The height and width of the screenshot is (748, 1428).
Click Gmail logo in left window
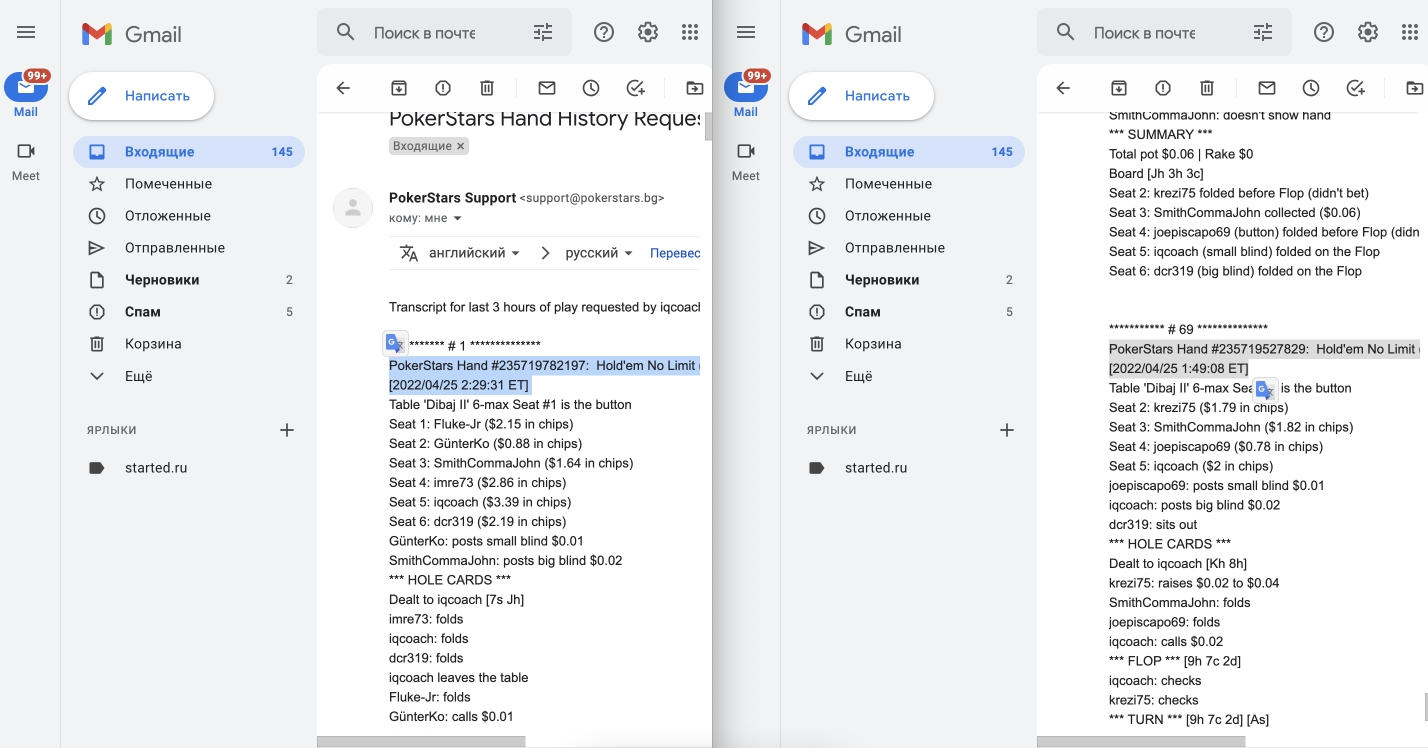tap(132, 34)
